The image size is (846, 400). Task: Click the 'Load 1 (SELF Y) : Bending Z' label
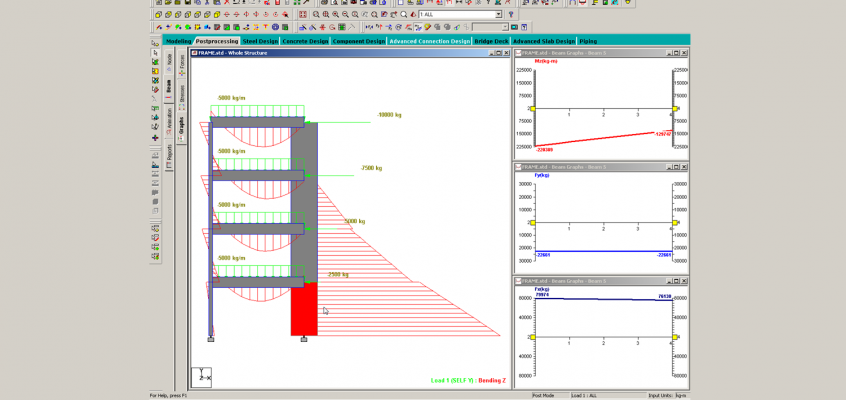tap(468, 381)
